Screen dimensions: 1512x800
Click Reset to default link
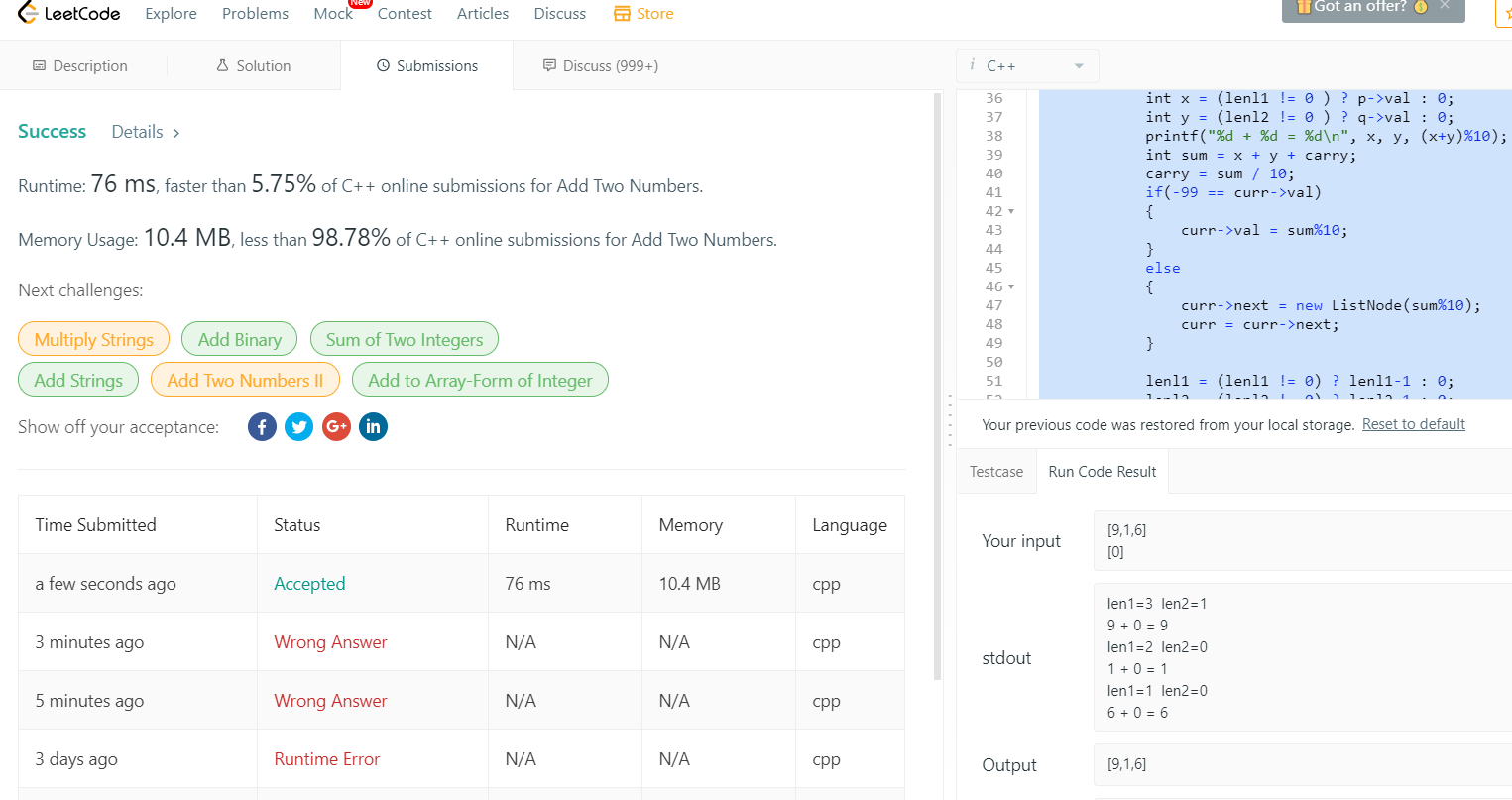point(1414,424)
